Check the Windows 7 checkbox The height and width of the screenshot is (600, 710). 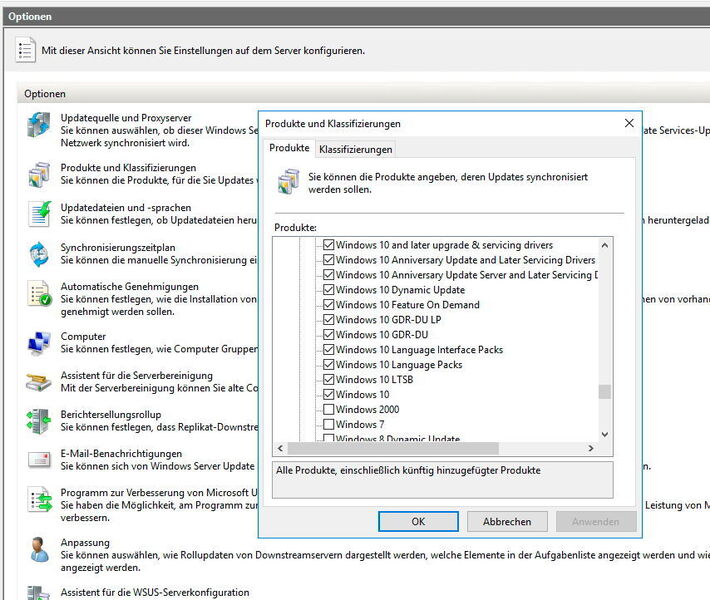point(329,424)
